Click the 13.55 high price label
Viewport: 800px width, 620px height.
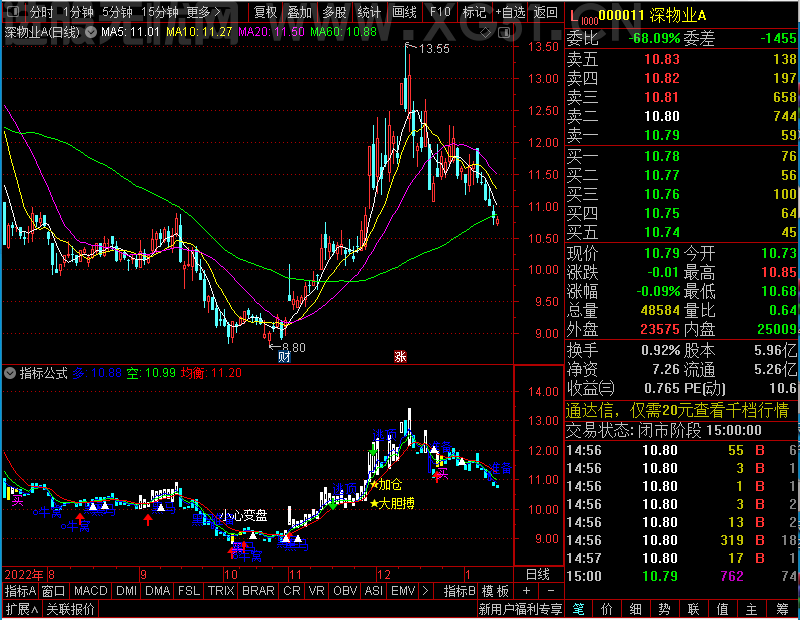click(x=434, y=49)
